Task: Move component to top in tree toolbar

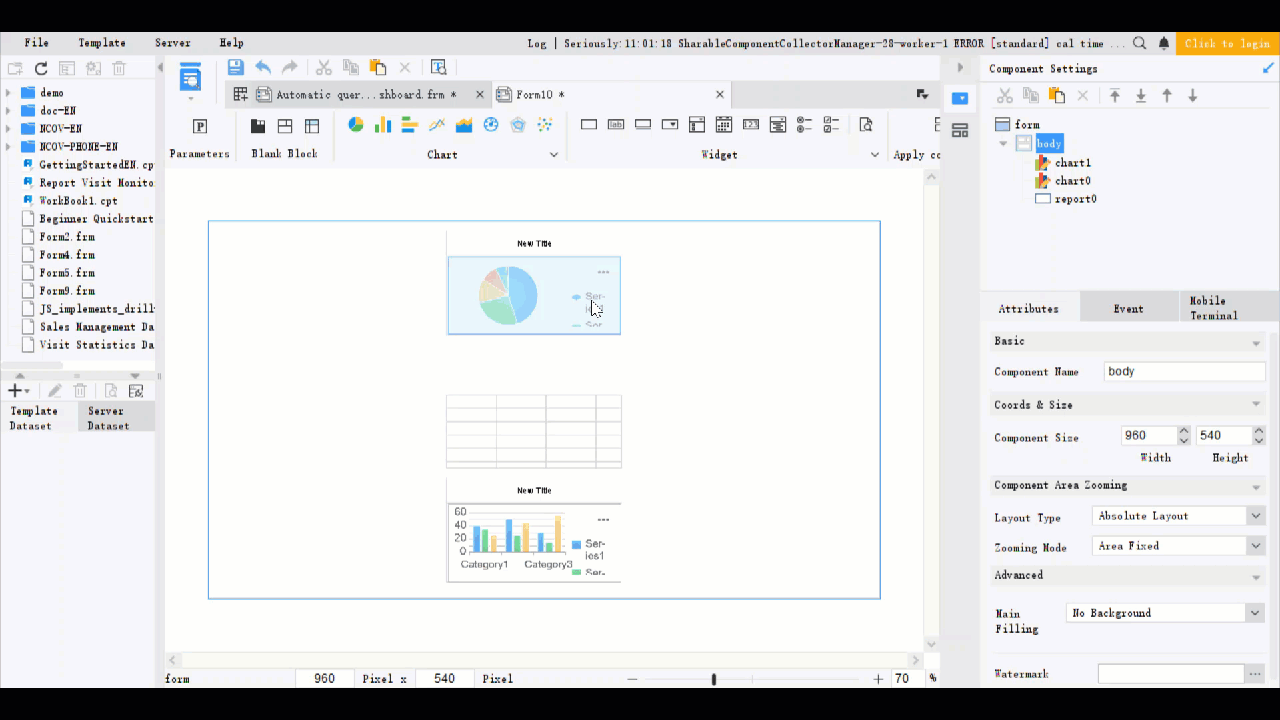Action: click(1115, 96)
